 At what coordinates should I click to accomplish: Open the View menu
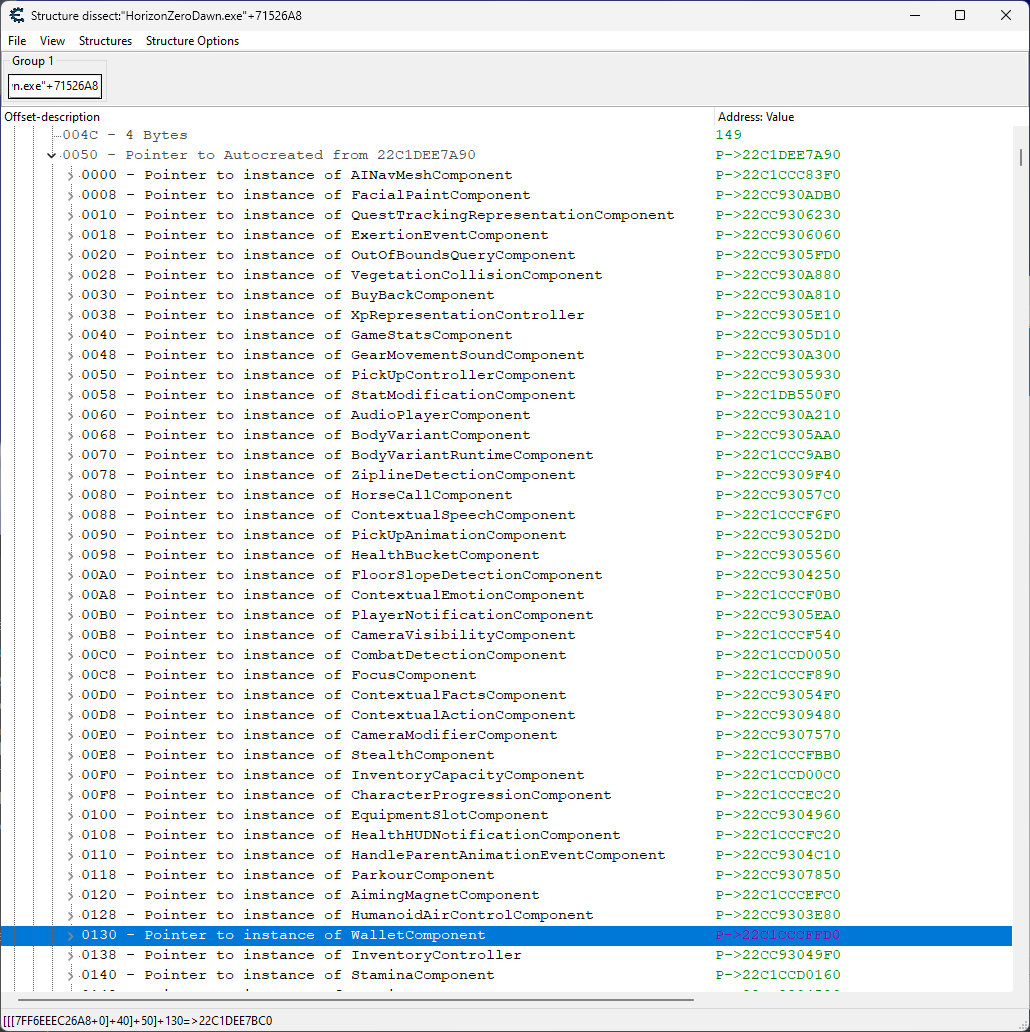(x=52, y=41)
